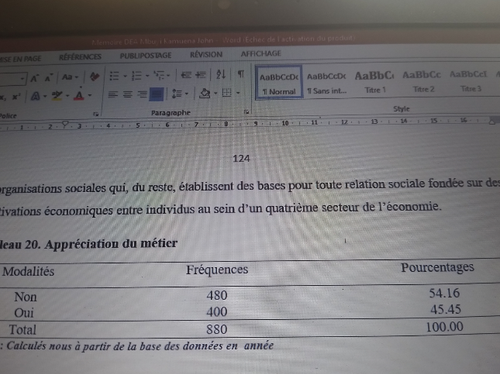Open the PUBLIPOSTAGE tab
500x374 pixels.
click(x=146, y=56)
